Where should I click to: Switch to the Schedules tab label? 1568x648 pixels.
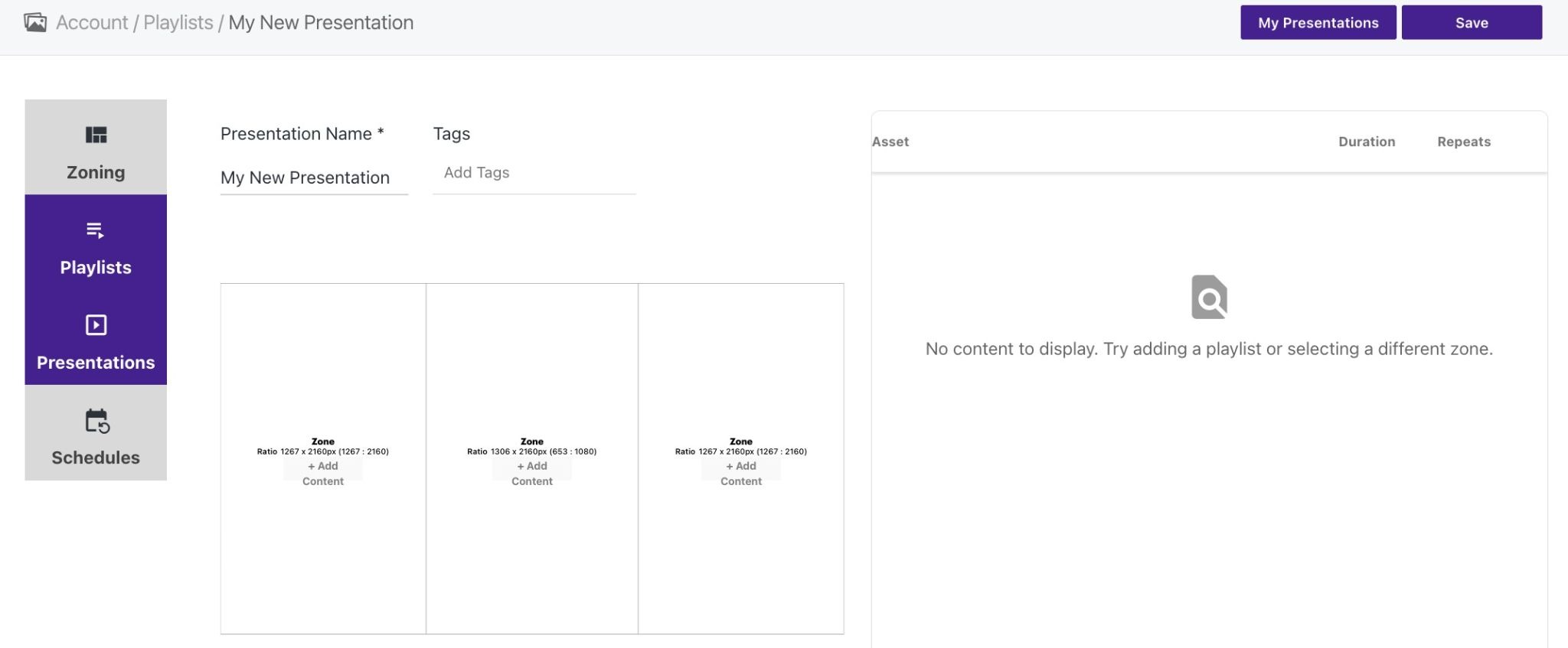pyautogui.click(x=96, y=458)
